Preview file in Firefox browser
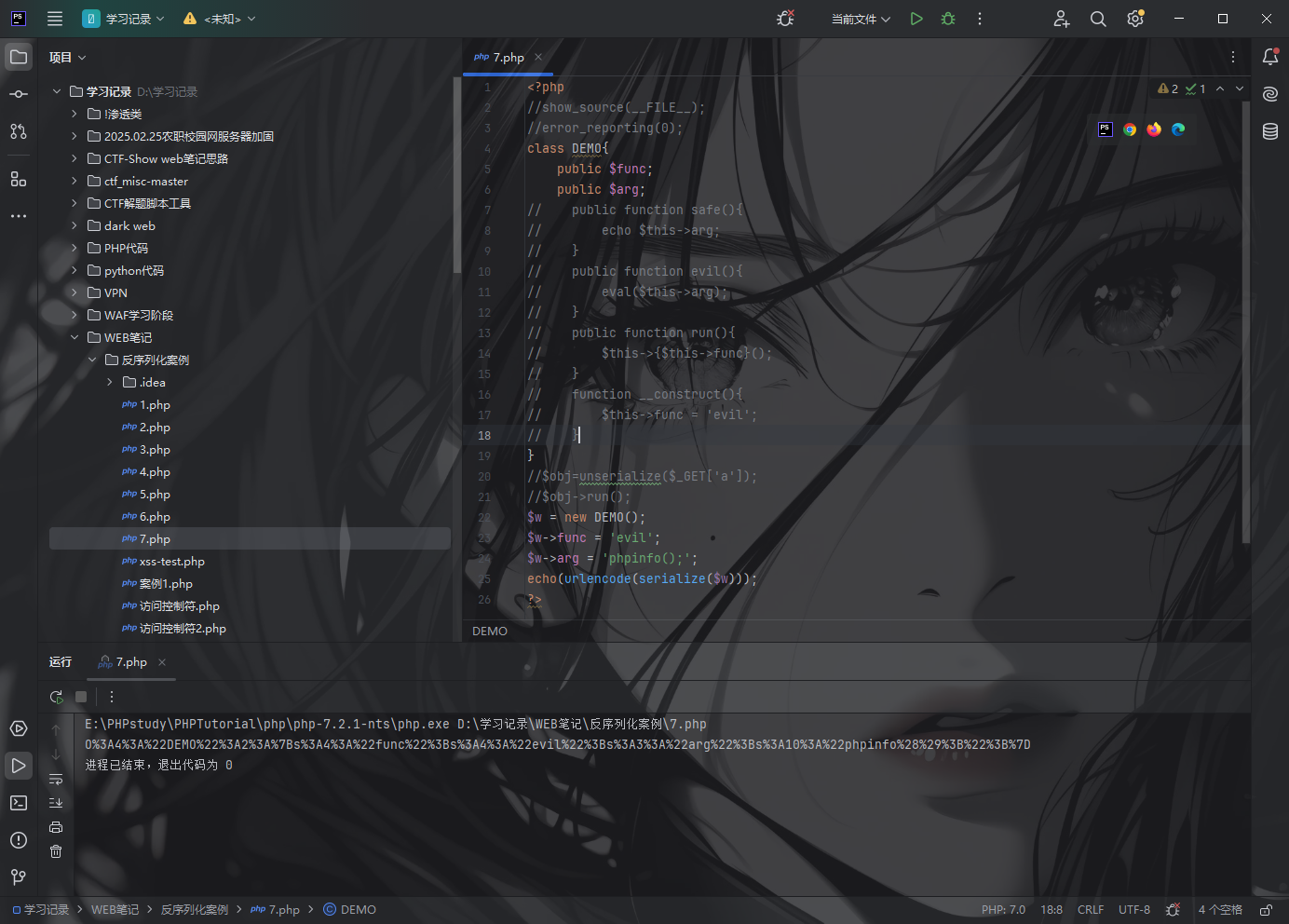This screenshot has width=1289, height=924. click(1154, 129)
